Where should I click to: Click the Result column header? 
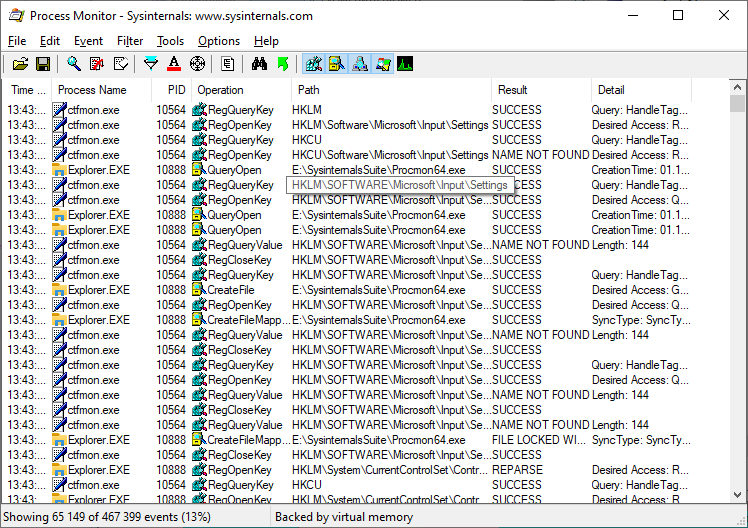541,90
